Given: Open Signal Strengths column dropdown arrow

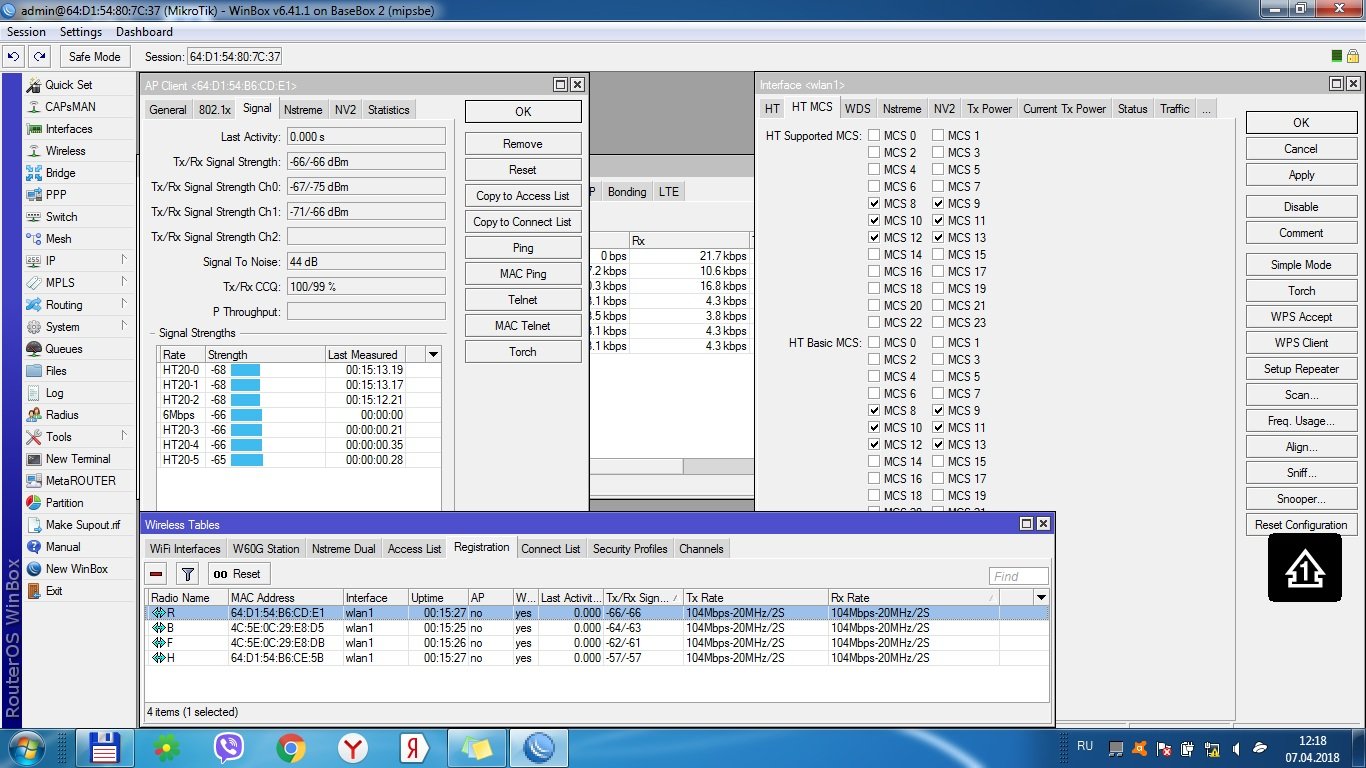Looking at the screenshot, I should [433, 355].
